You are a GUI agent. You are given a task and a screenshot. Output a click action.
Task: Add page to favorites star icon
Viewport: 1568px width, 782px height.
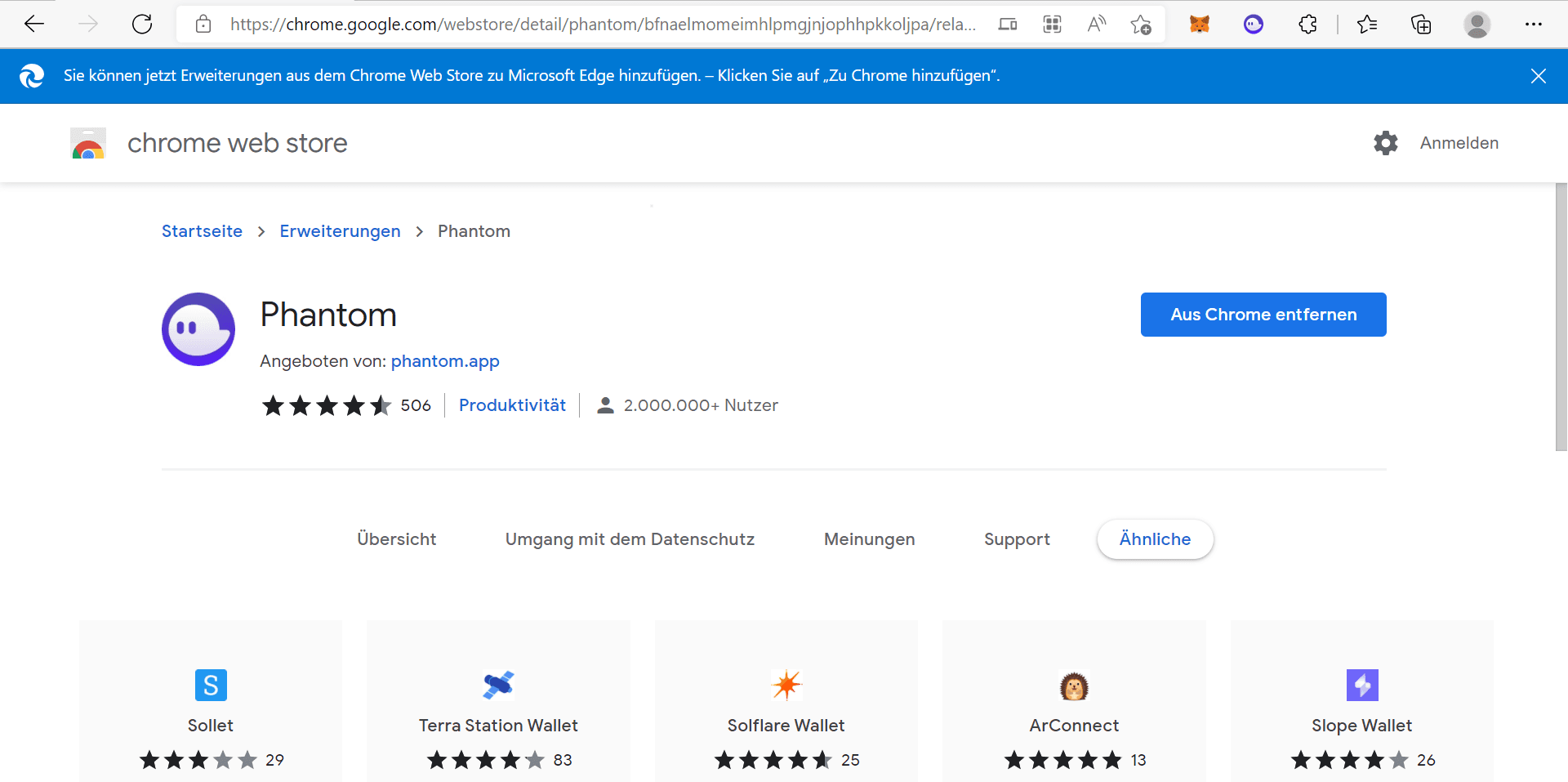pos(1141,25)
